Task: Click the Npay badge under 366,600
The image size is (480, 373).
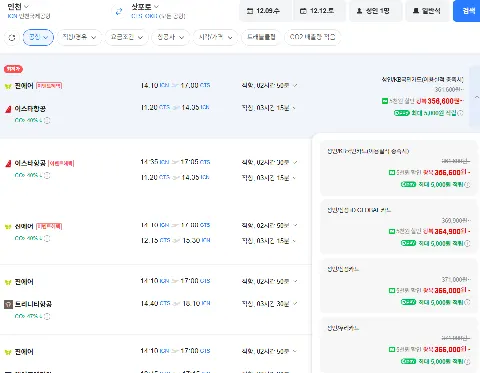Action: coord(408,184)
